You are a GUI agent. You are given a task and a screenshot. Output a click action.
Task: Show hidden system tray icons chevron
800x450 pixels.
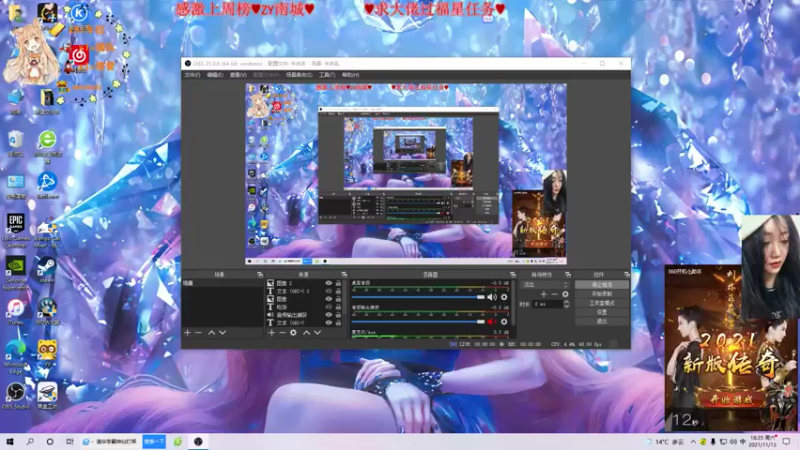[x=693, y=442]
